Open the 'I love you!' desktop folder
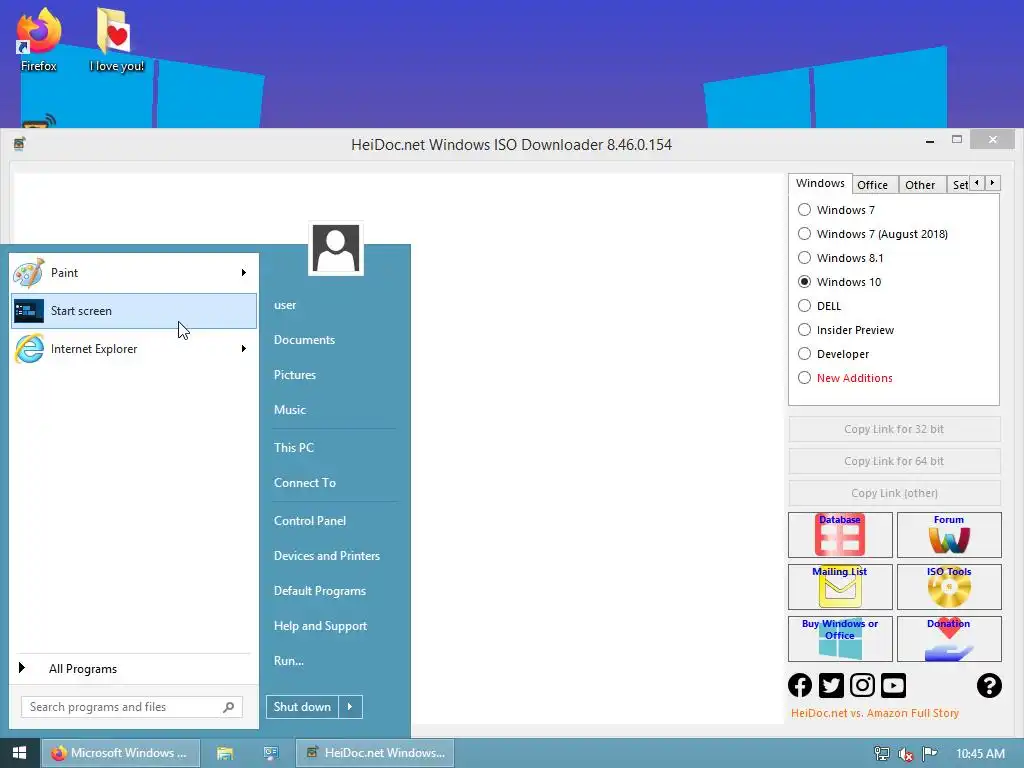The width and height of the screenshot is (1024, 768). 116,39
